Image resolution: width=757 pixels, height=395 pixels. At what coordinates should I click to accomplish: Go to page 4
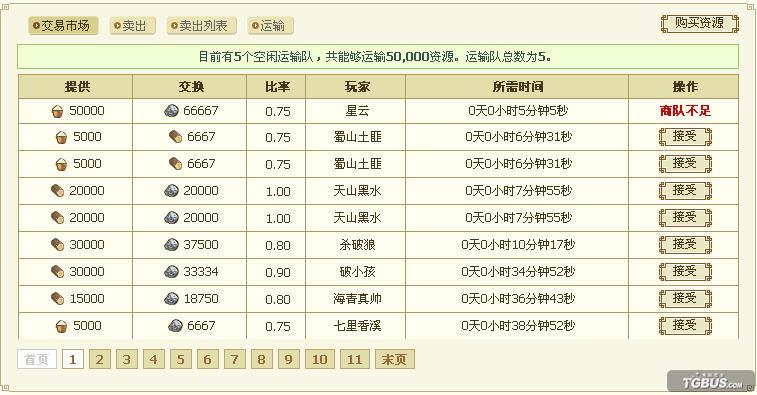pyautogui.click(x=154, y=359)
